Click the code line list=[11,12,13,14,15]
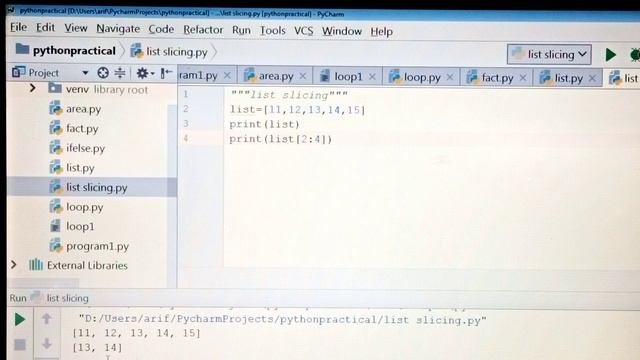This screenshot has height=360, width=640. click(298, 110)
